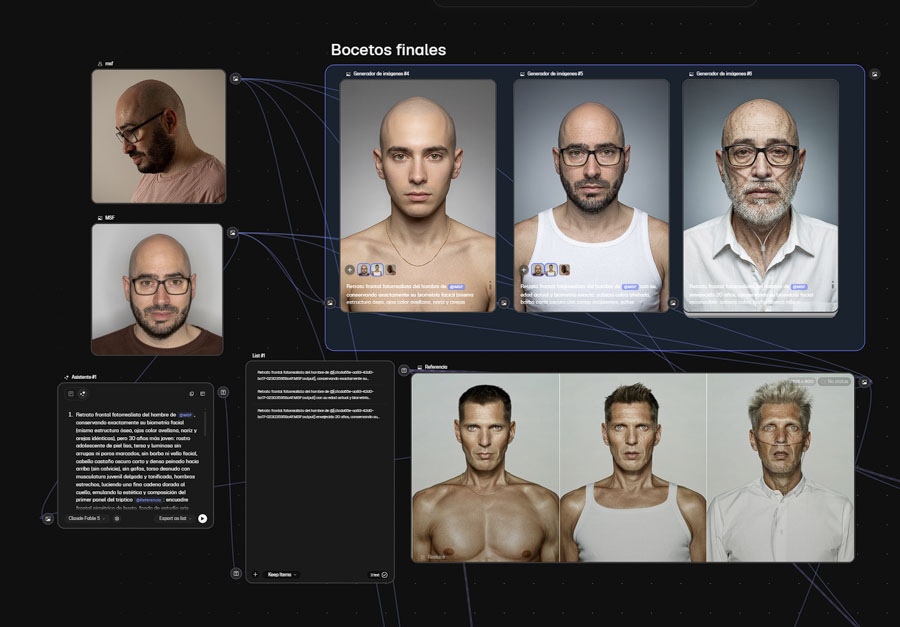Select the msf profile portrait image node
900x627 pixels.
[x=159, y=136]
